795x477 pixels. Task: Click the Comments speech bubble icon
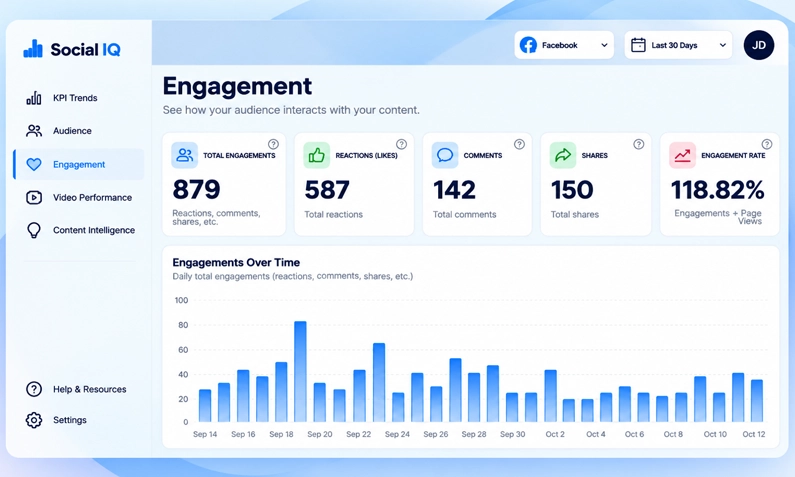pos(445,155)
